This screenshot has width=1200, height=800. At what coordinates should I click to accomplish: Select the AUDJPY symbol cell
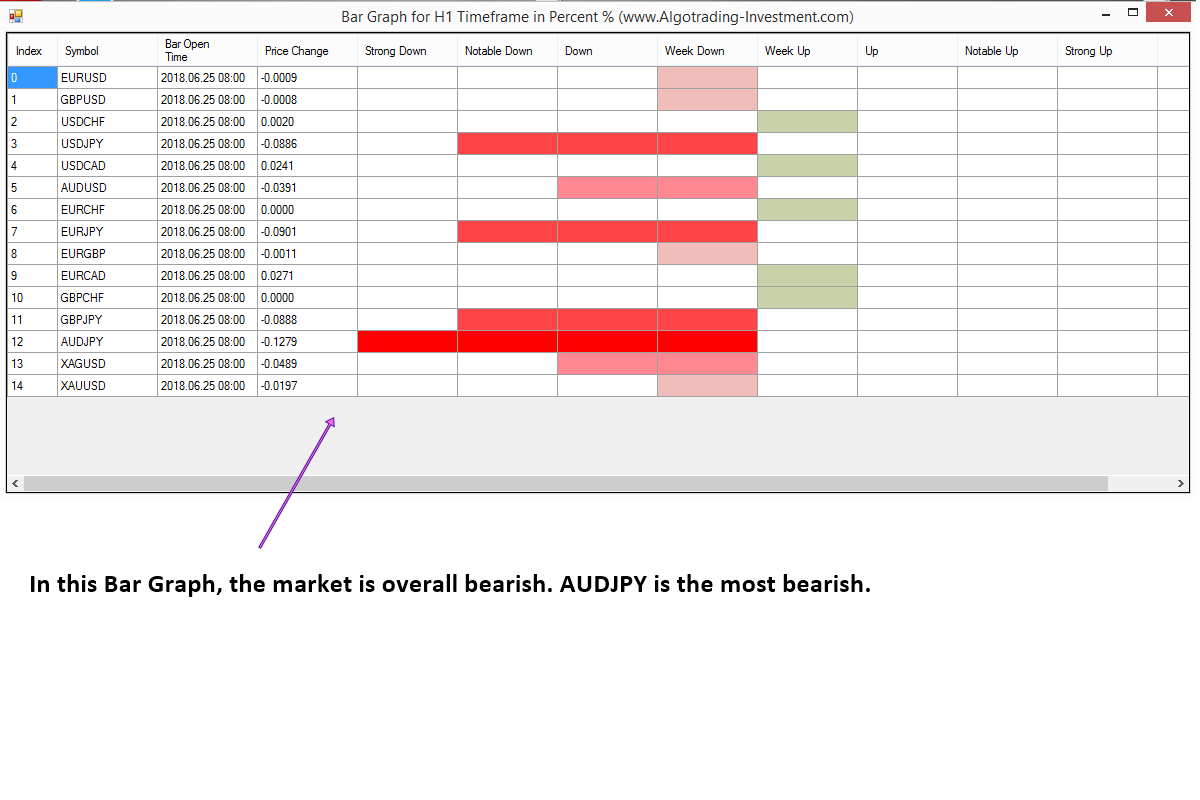coord(107,342)
